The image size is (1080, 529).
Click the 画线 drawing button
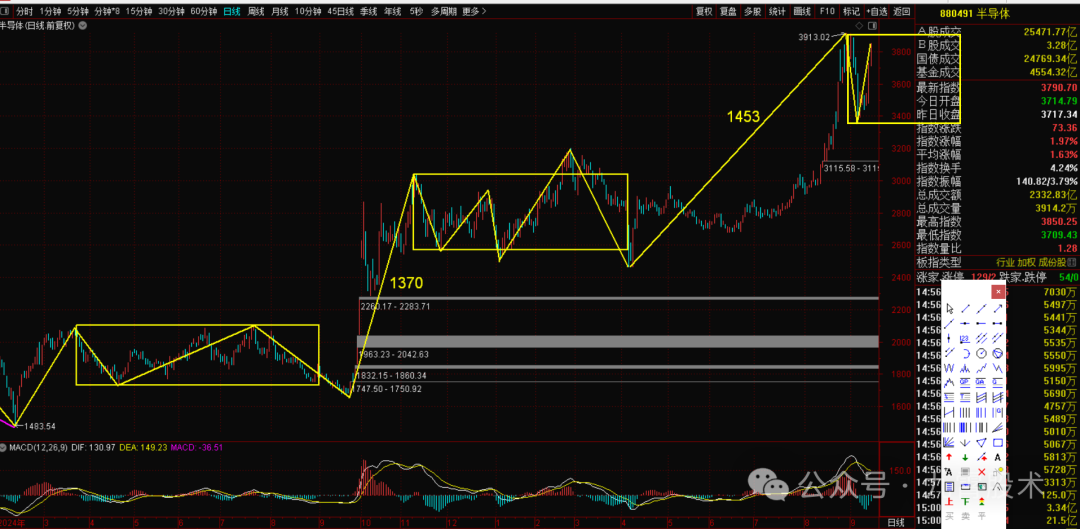pos(802,11)
